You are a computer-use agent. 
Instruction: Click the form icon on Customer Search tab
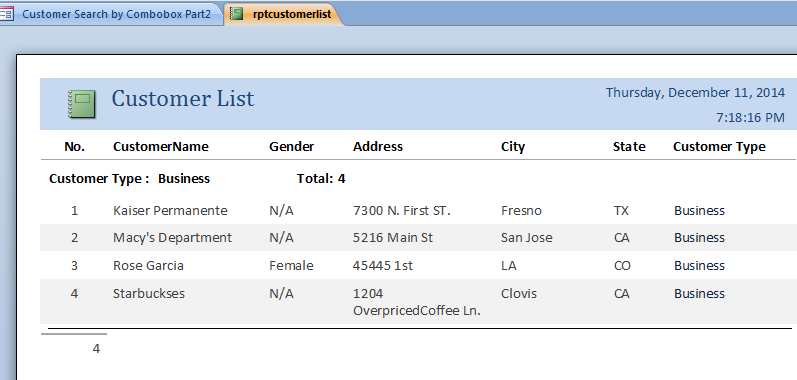(x=6, y=14)
